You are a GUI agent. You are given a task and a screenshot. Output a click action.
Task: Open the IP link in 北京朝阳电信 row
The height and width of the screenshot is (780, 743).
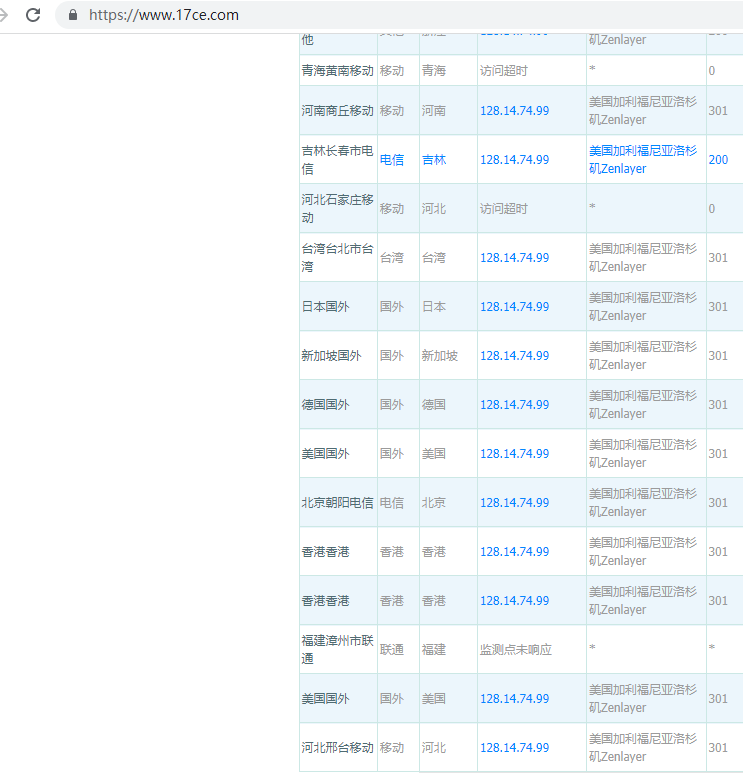[514, 502]
